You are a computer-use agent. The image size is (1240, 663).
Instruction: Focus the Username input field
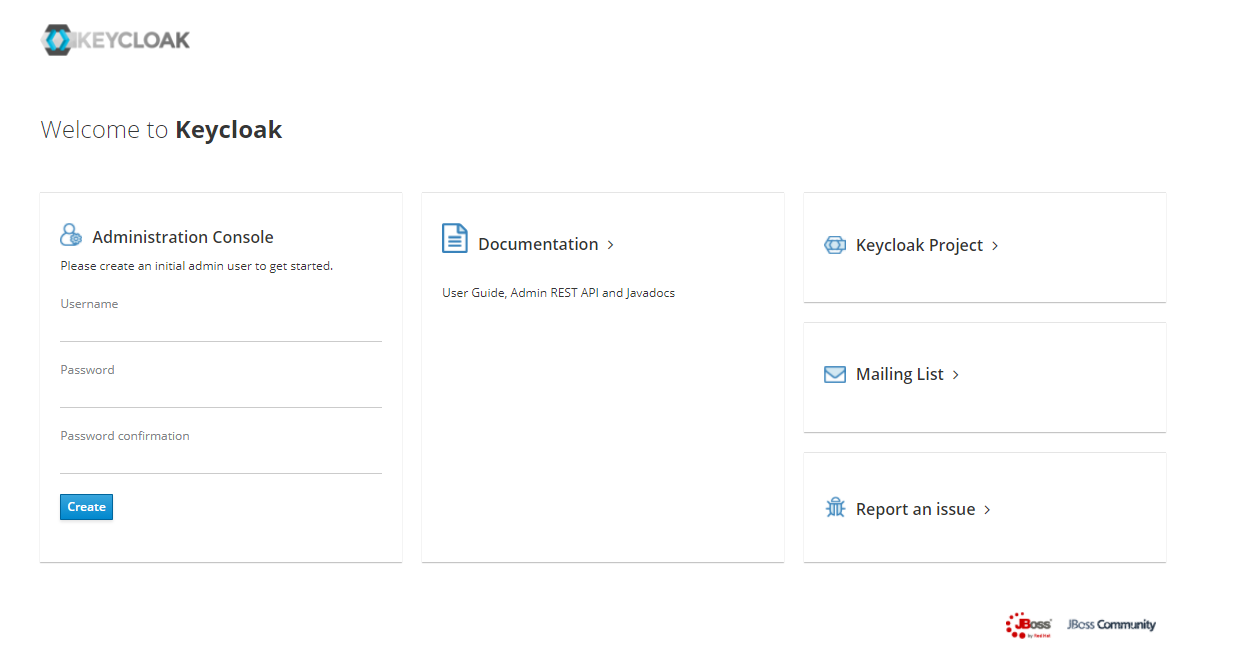click(221, 328)
